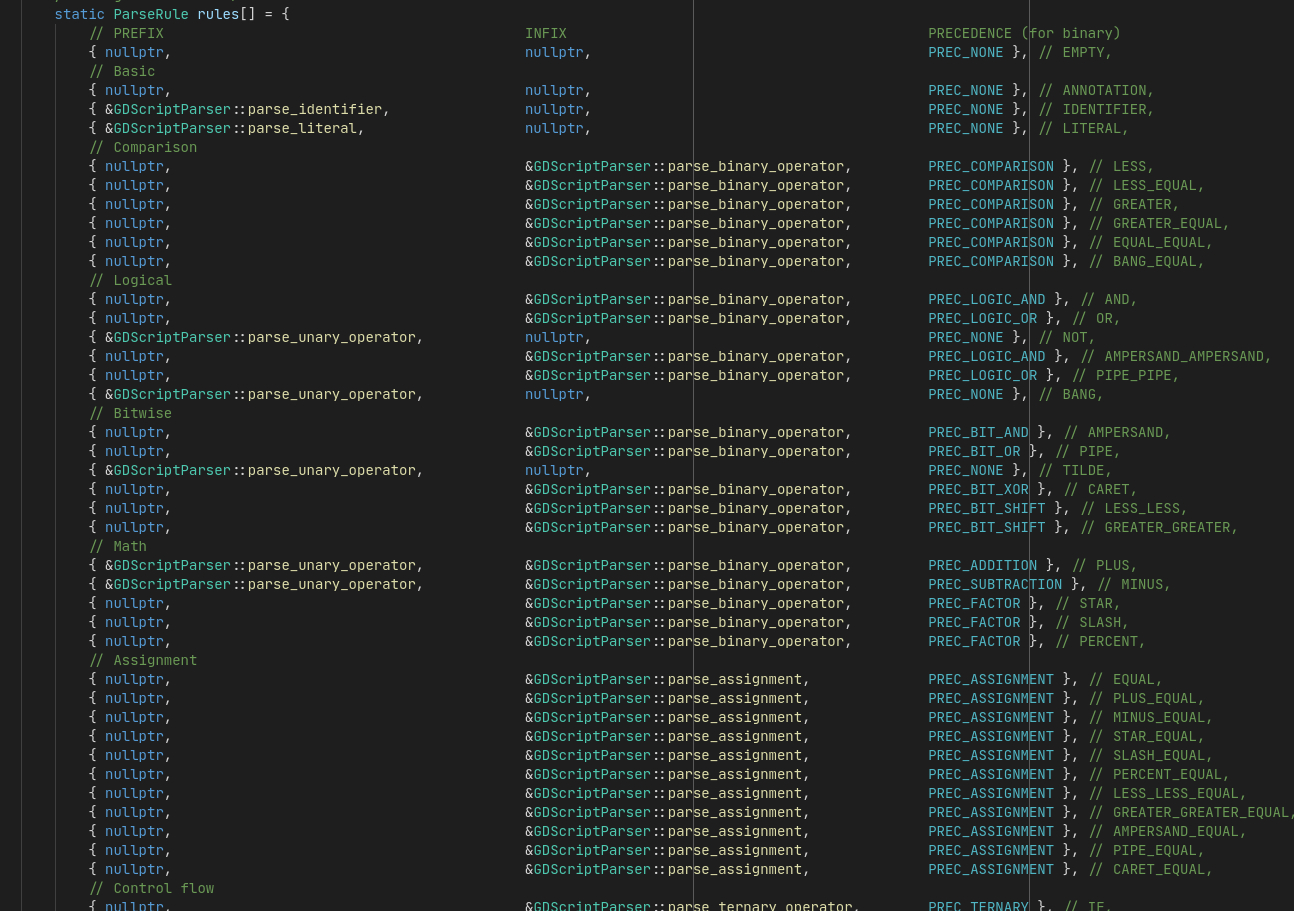Click the // Math section comment
1294x911 pixels.
coord(118,546)
